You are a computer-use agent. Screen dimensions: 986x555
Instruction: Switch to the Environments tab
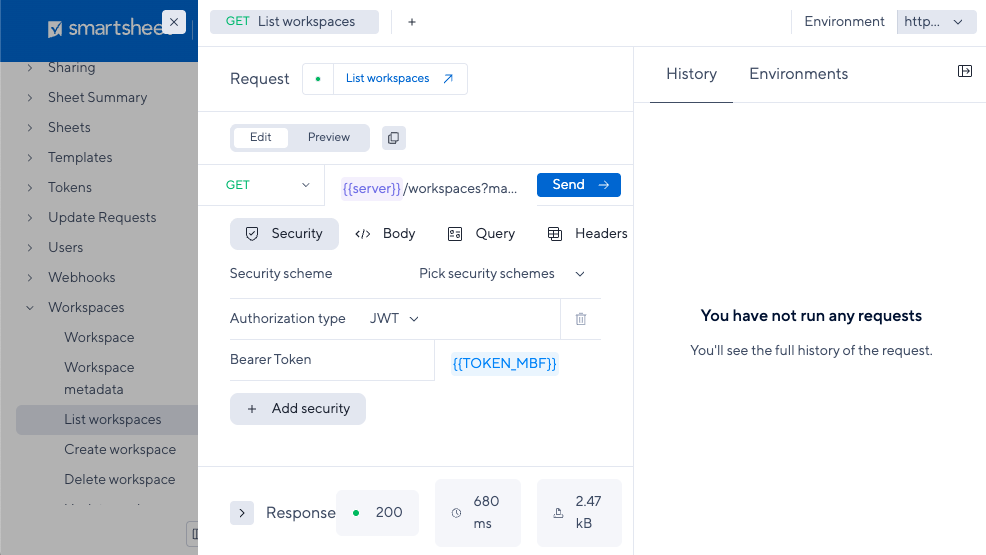[x=798, y=74]
